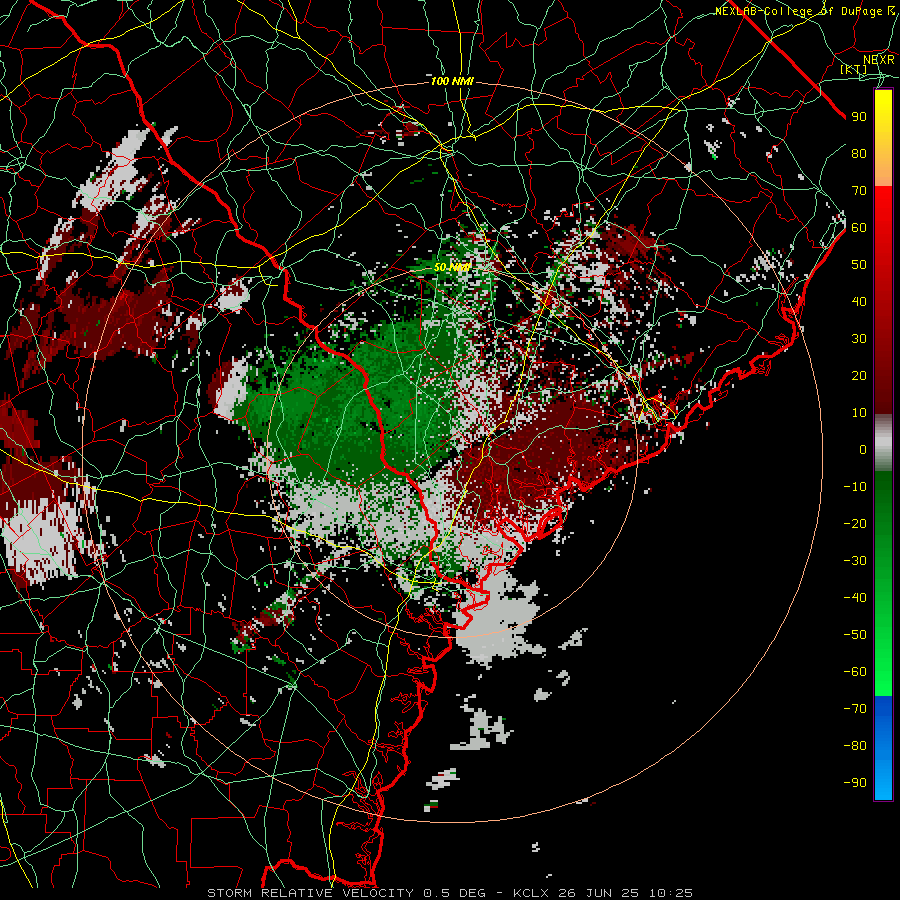Click the "10:25" timestamp in footer
Viewport: 900px width, 900px height.
[671, 893]
